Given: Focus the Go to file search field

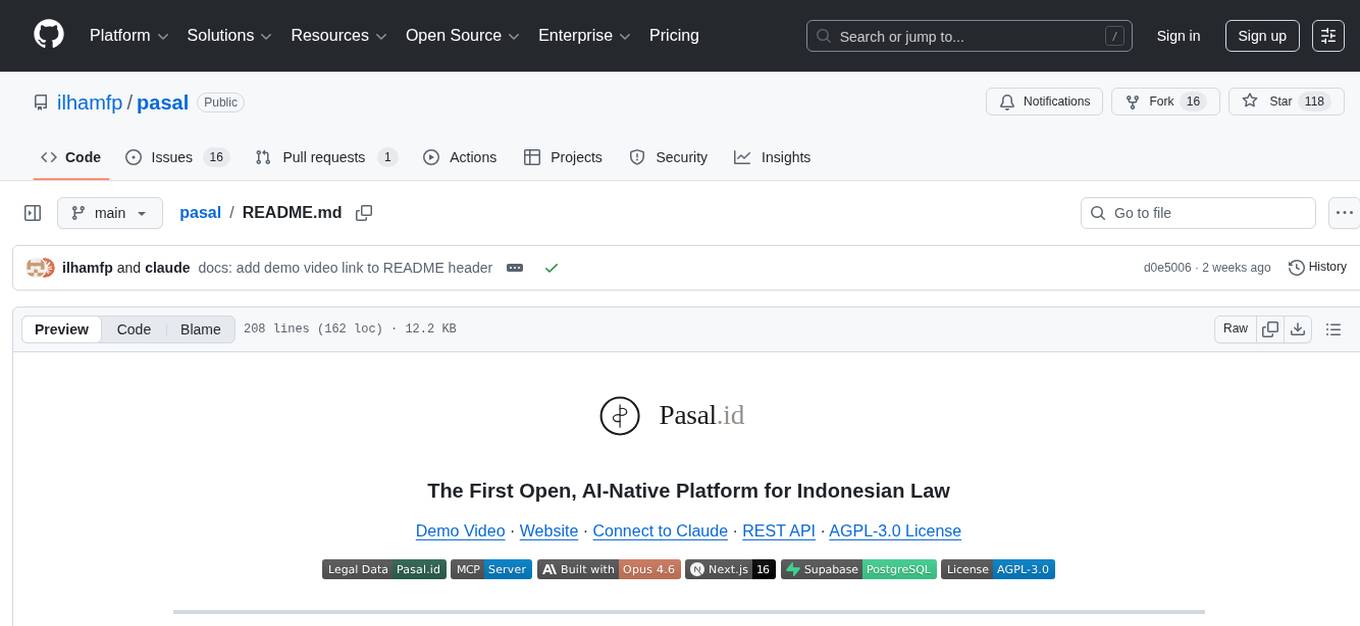Looking at the screenshot, I should [x=1197, y=212].
